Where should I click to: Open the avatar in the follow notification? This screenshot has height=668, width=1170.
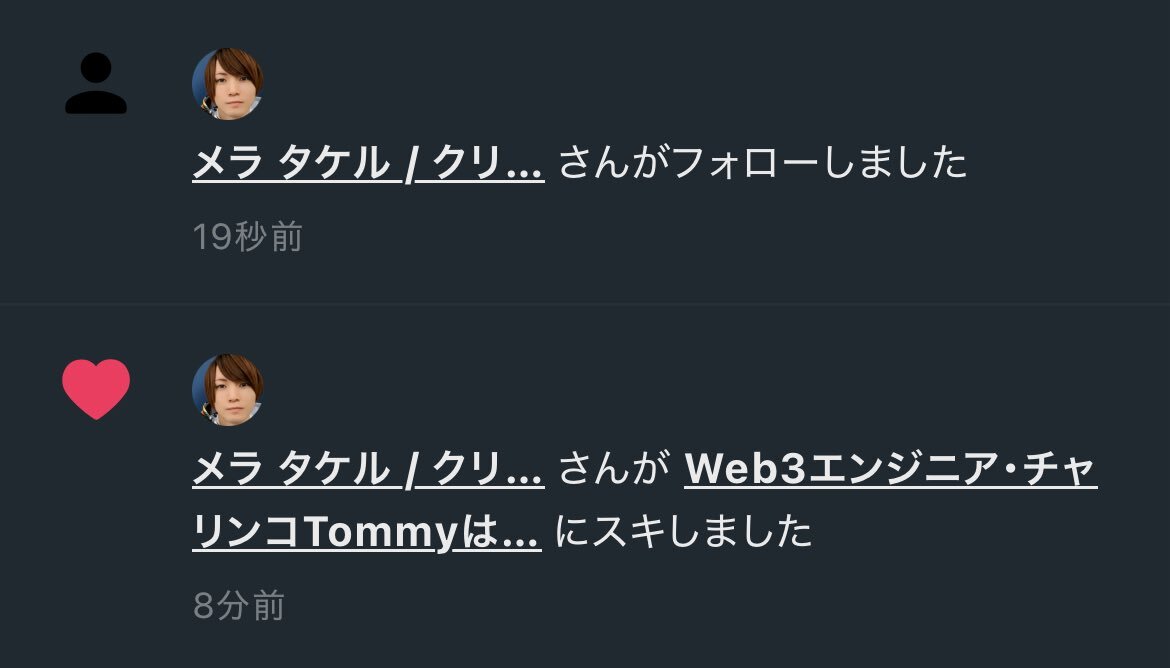click(228, 84)
